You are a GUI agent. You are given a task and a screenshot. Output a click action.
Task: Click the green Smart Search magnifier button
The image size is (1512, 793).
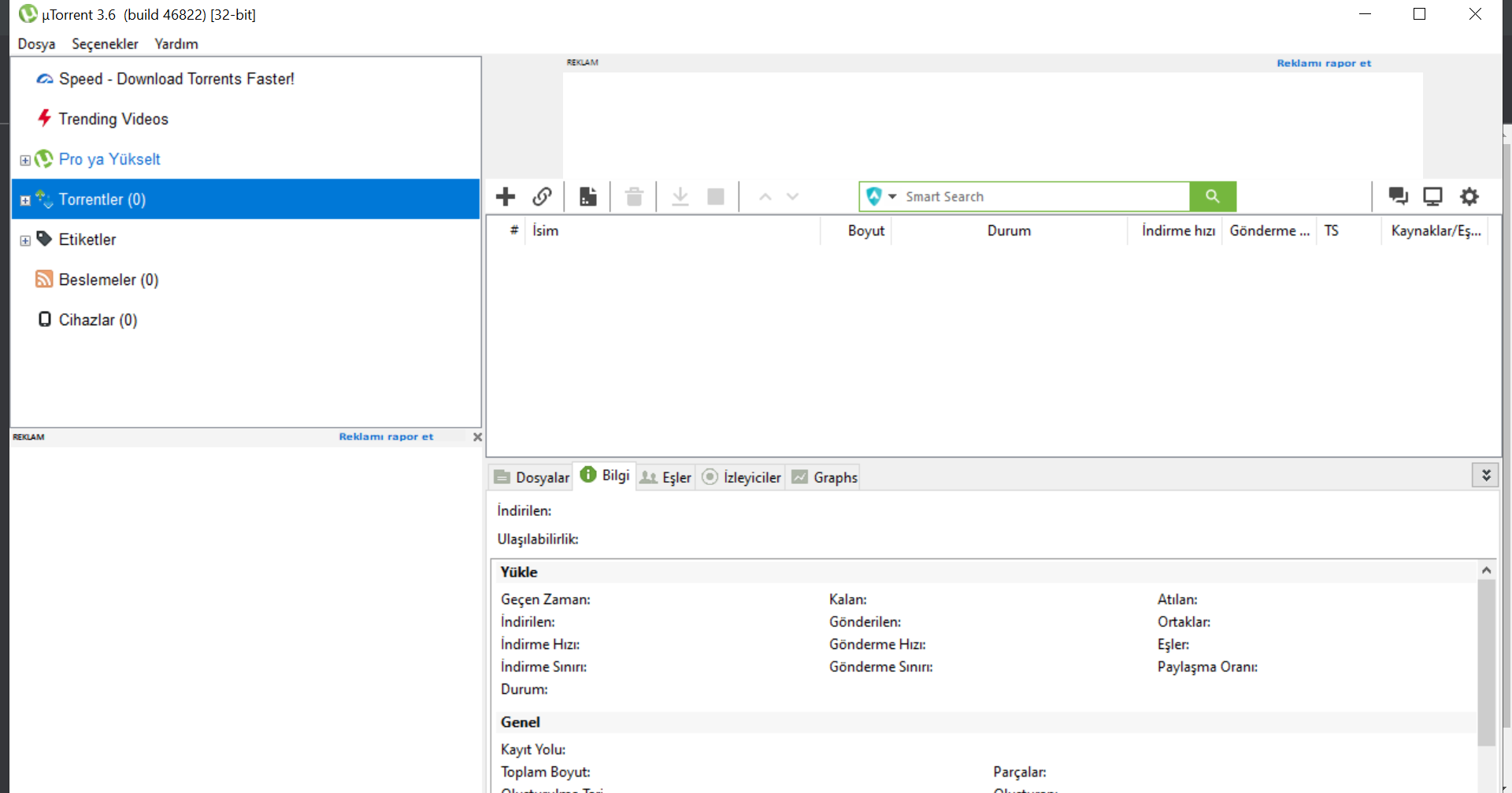point(1213,196)
